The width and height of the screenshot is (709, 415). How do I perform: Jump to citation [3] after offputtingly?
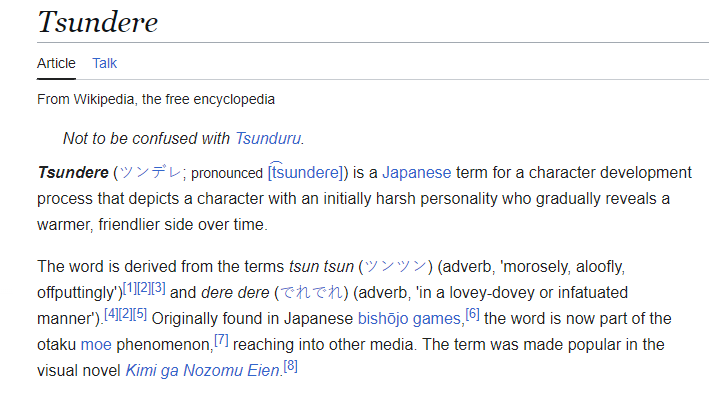[x=158, y=288]
